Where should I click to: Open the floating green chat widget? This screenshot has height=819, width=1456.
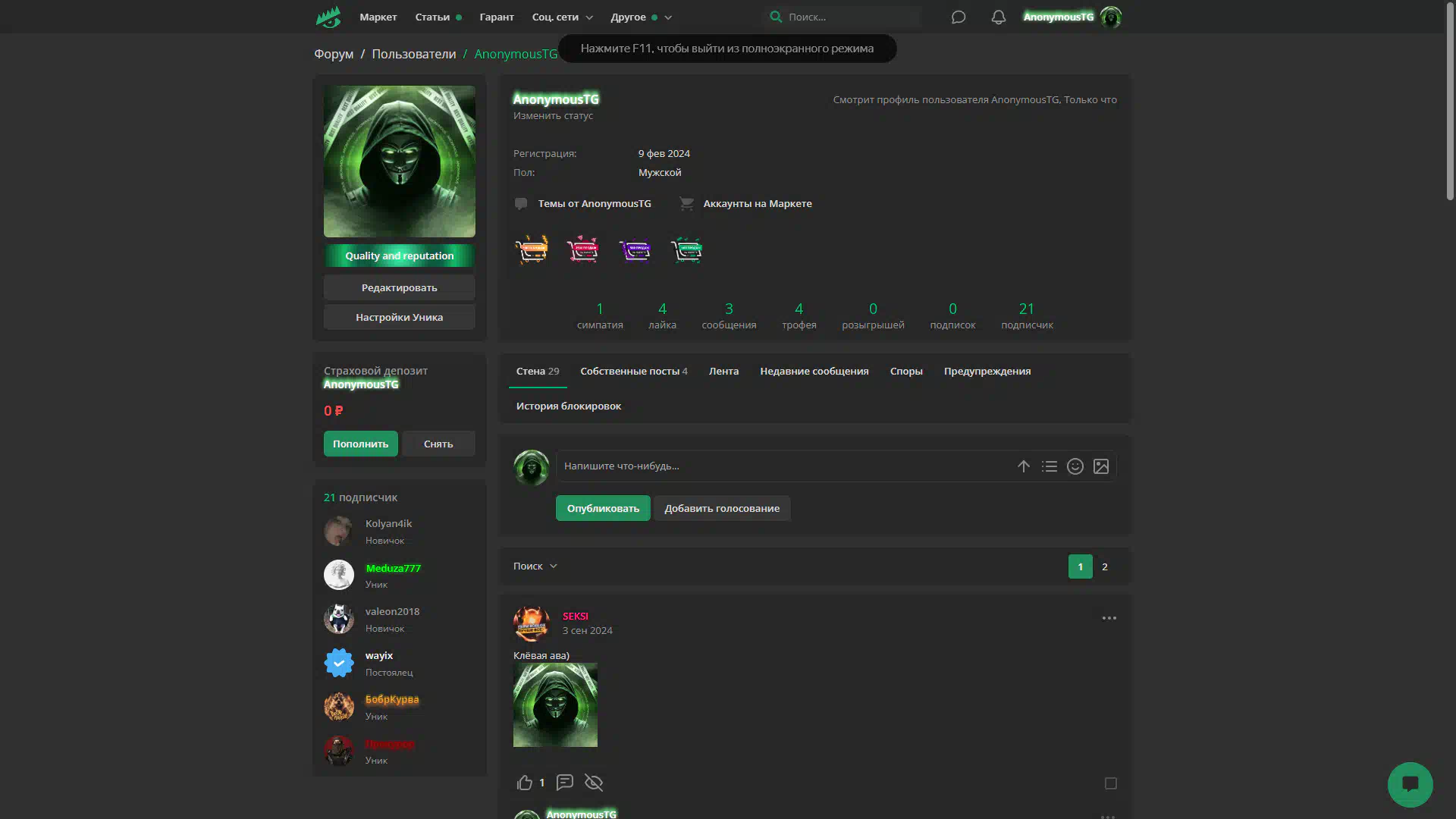[1410, 785]
